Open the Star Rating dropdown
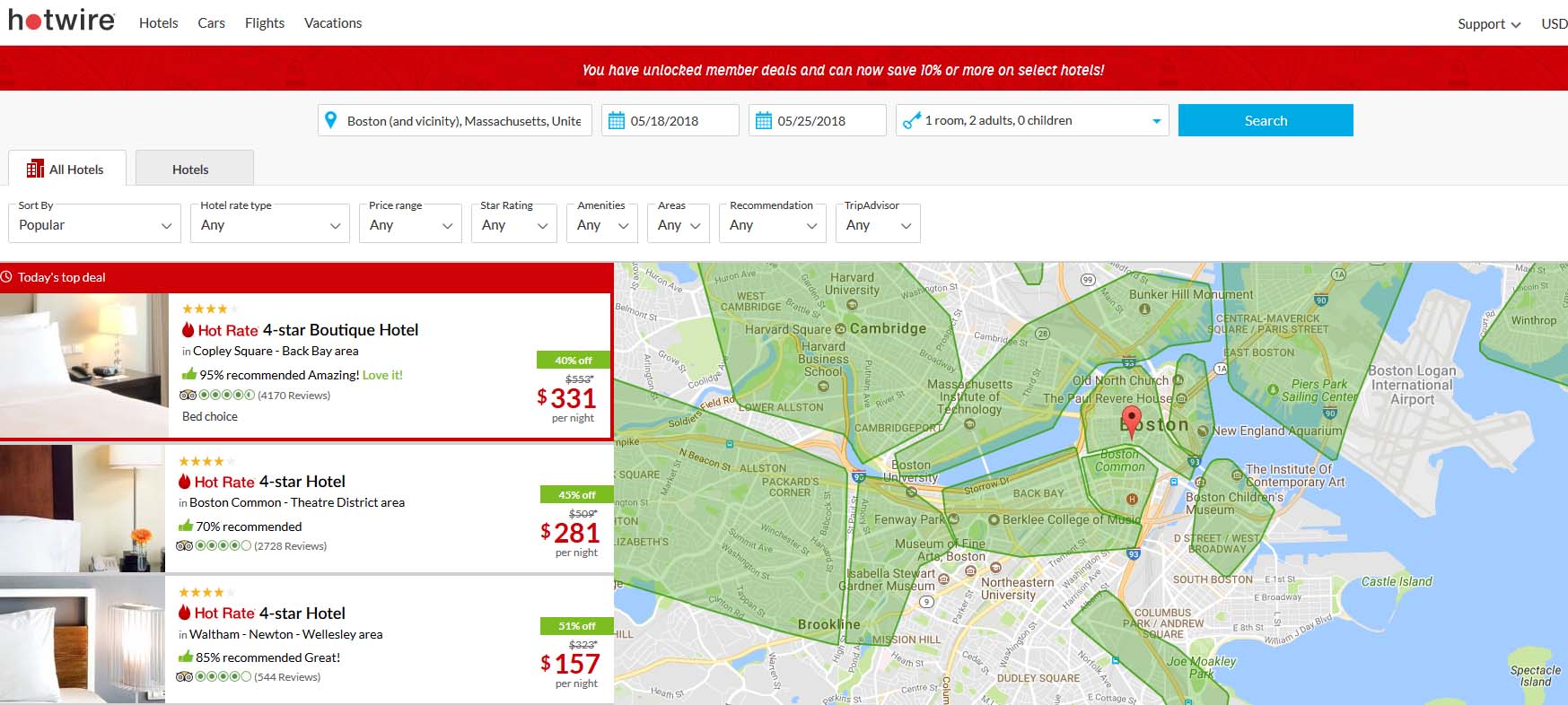1568x705 pixels. [x=513, y=224]
